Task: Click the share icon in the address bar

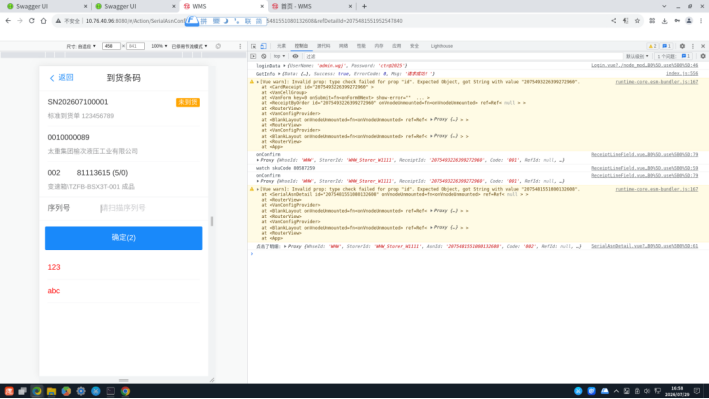Action: (x=614, y=21)
